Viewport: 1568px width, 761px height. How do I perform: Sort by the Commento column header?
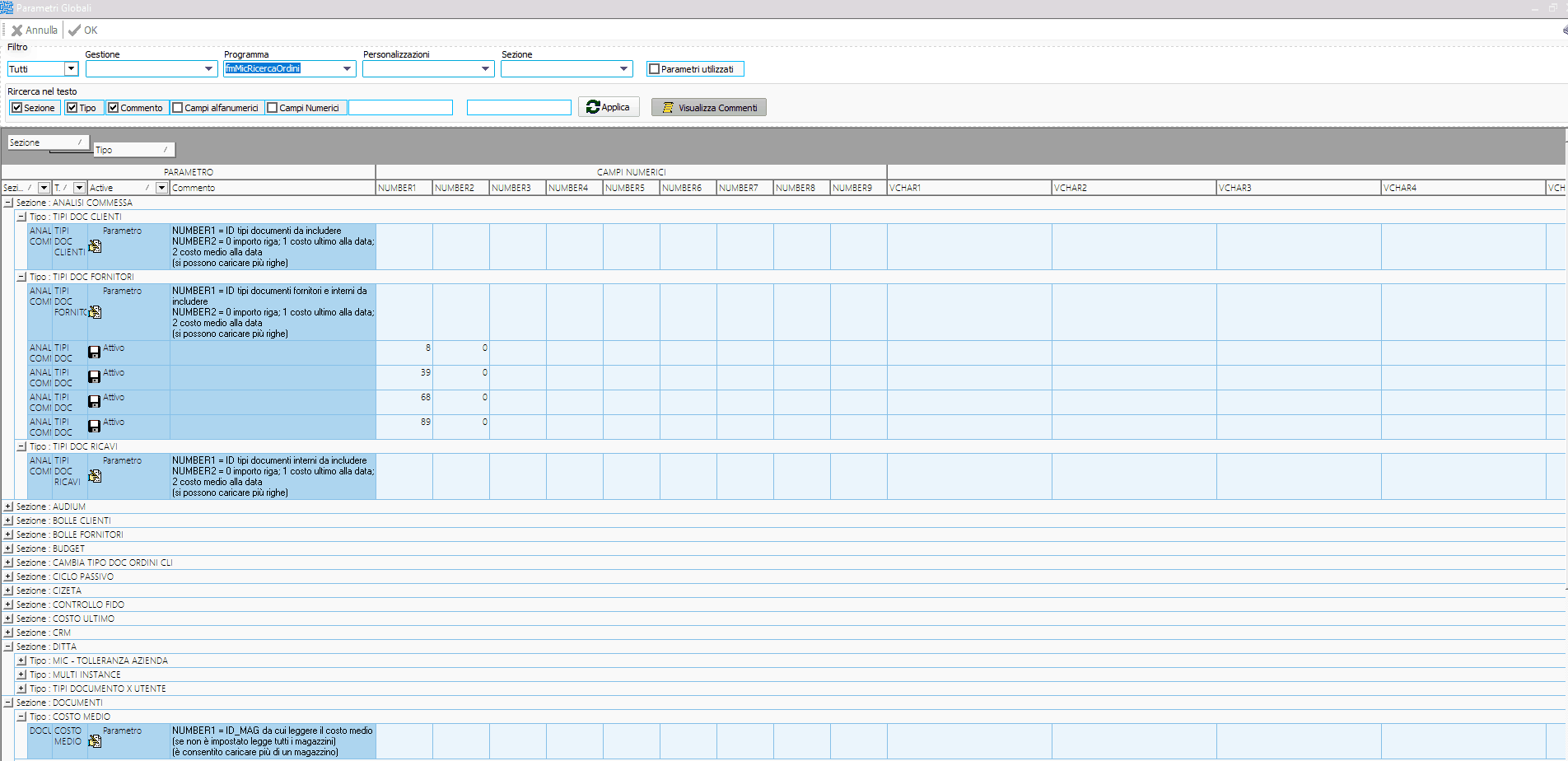pyautogui.click(x=273, y=188)
